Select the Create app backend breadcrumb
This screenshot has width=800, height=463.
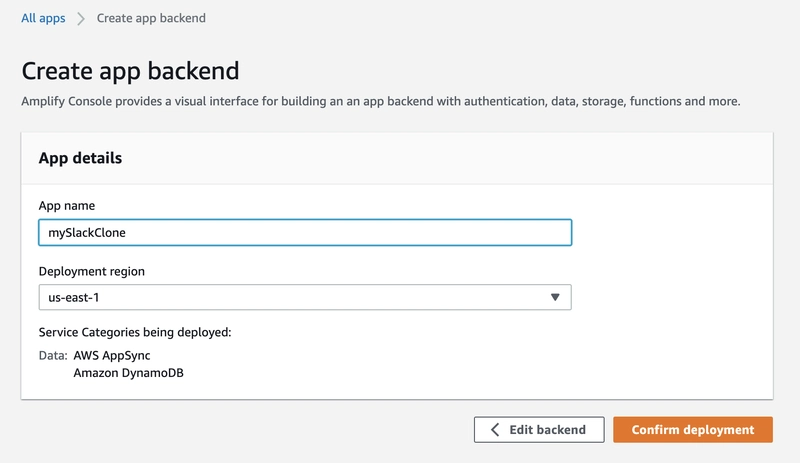coord(151,18)
